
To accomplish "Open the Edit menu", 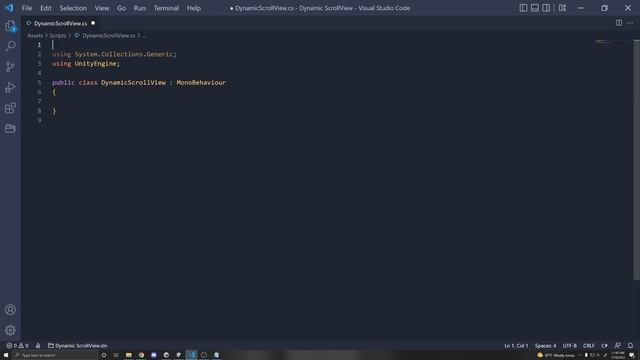I will pyautogui.click(x=46, y=8).
